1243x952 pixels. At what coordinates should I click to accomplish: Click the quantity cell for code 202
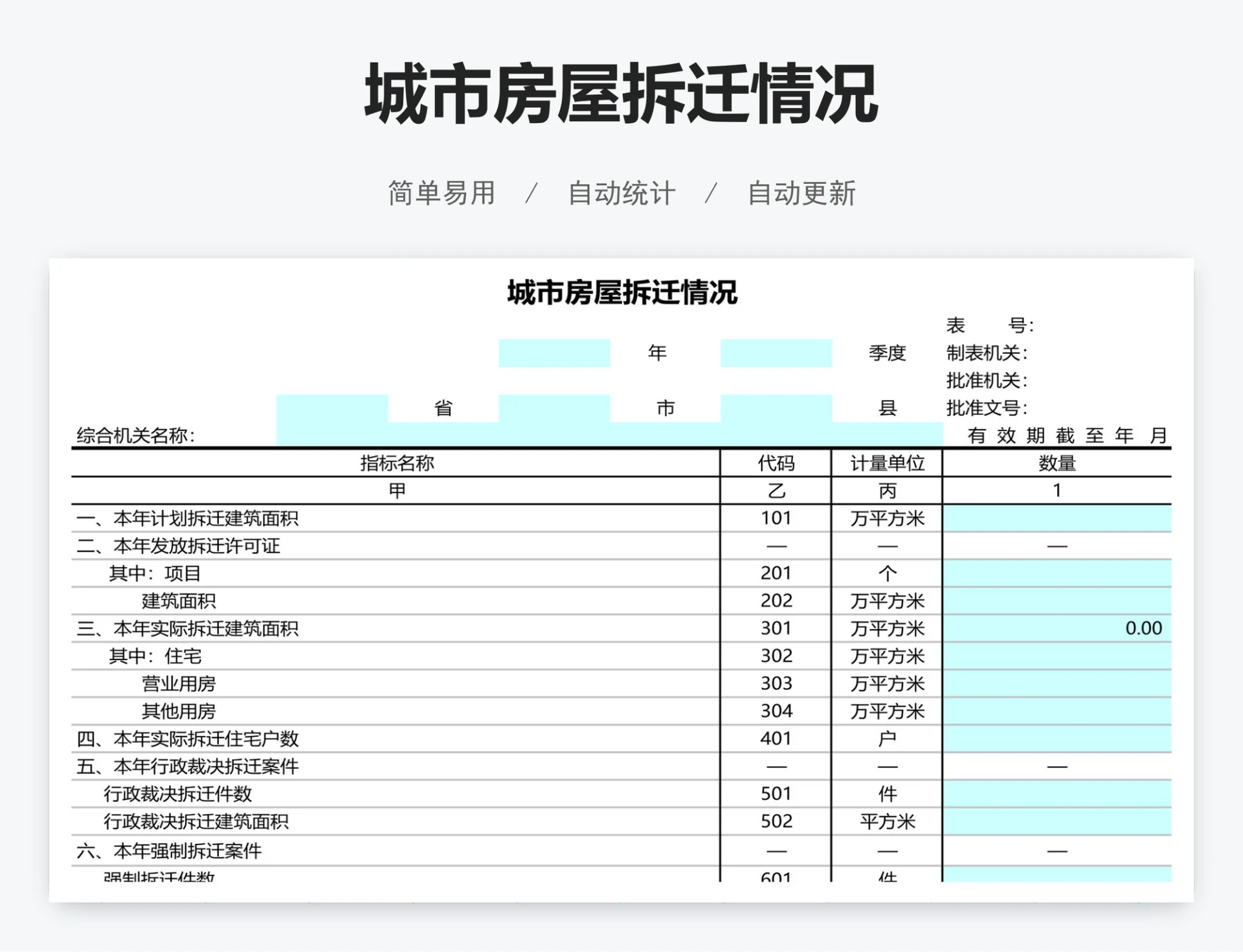point(1057,601)
